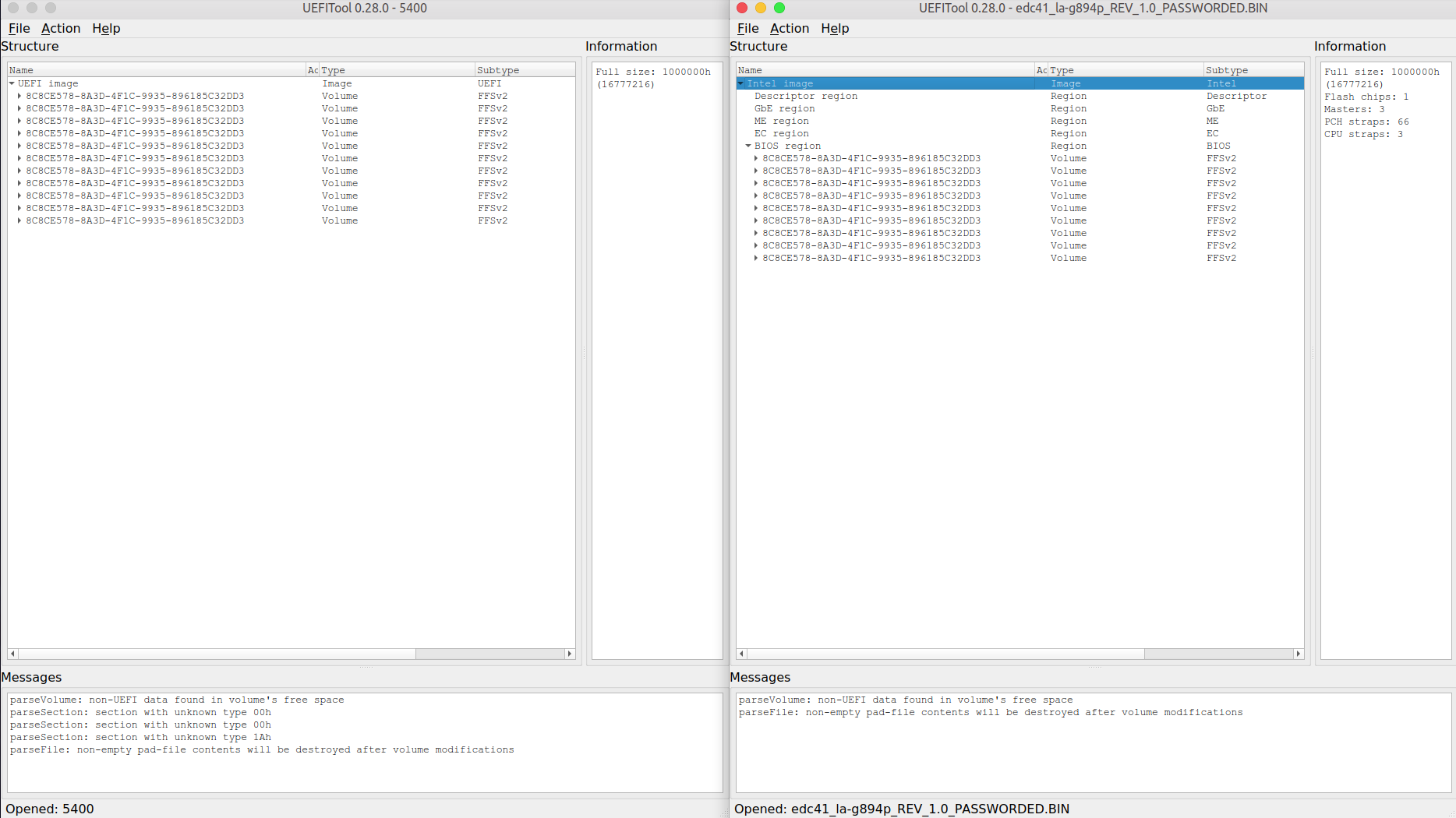Click the 'UEFI' subtype cell of UEFI image

pos(489,83)
